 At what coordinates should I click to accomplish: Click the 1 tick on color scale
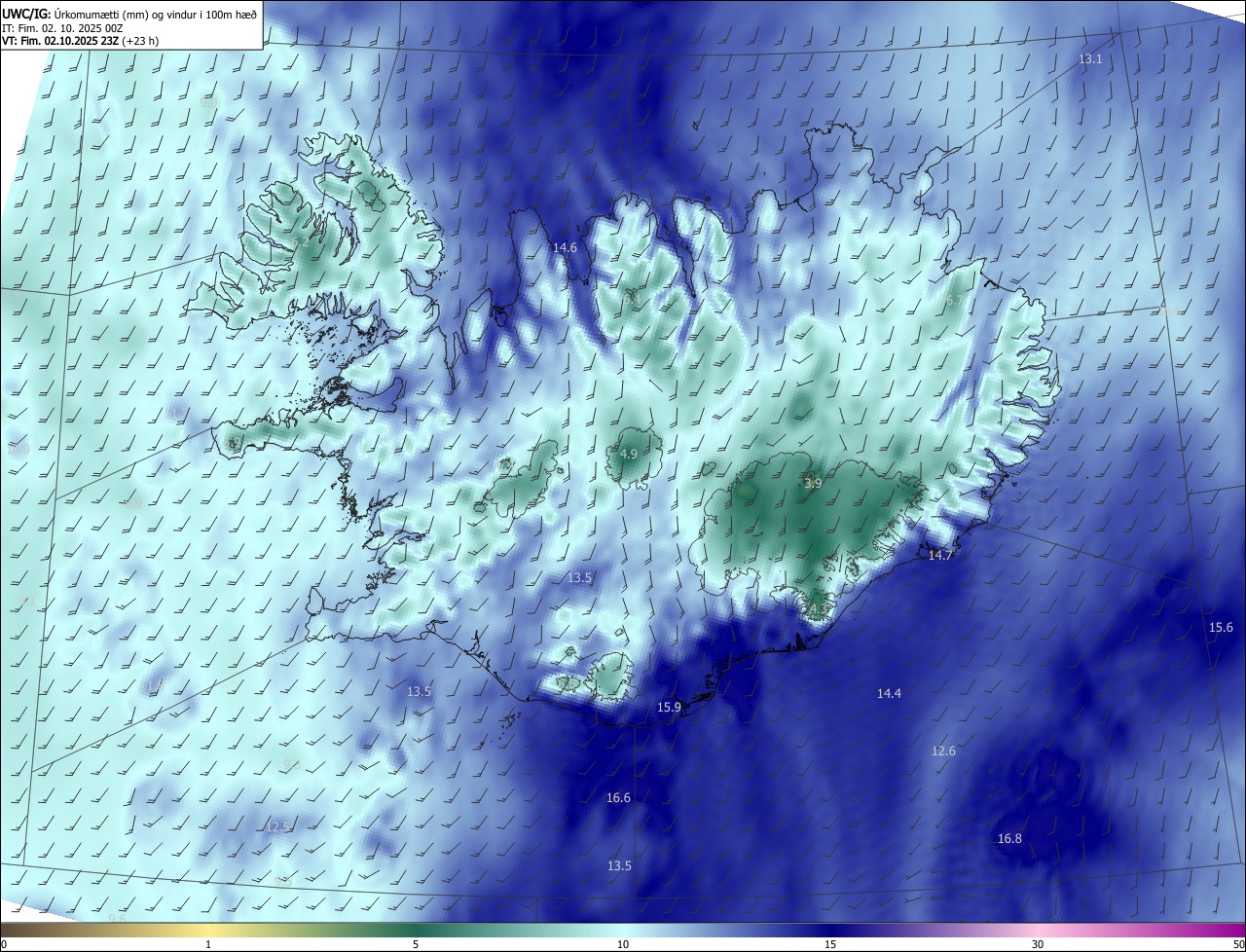click(x=208, y=944)
